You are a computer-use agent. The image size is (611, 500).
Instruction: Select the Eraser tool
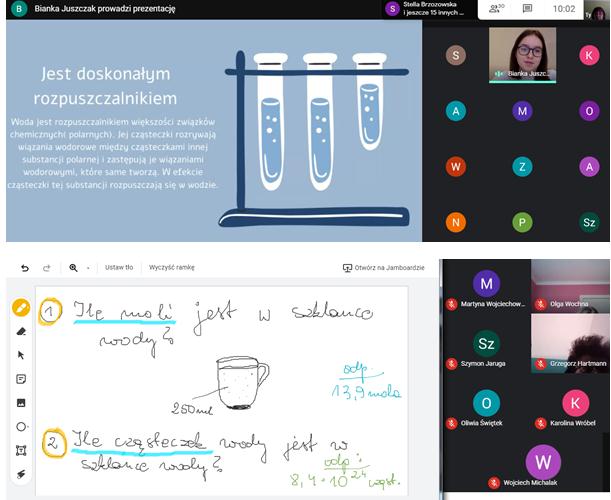click(21, 331)
